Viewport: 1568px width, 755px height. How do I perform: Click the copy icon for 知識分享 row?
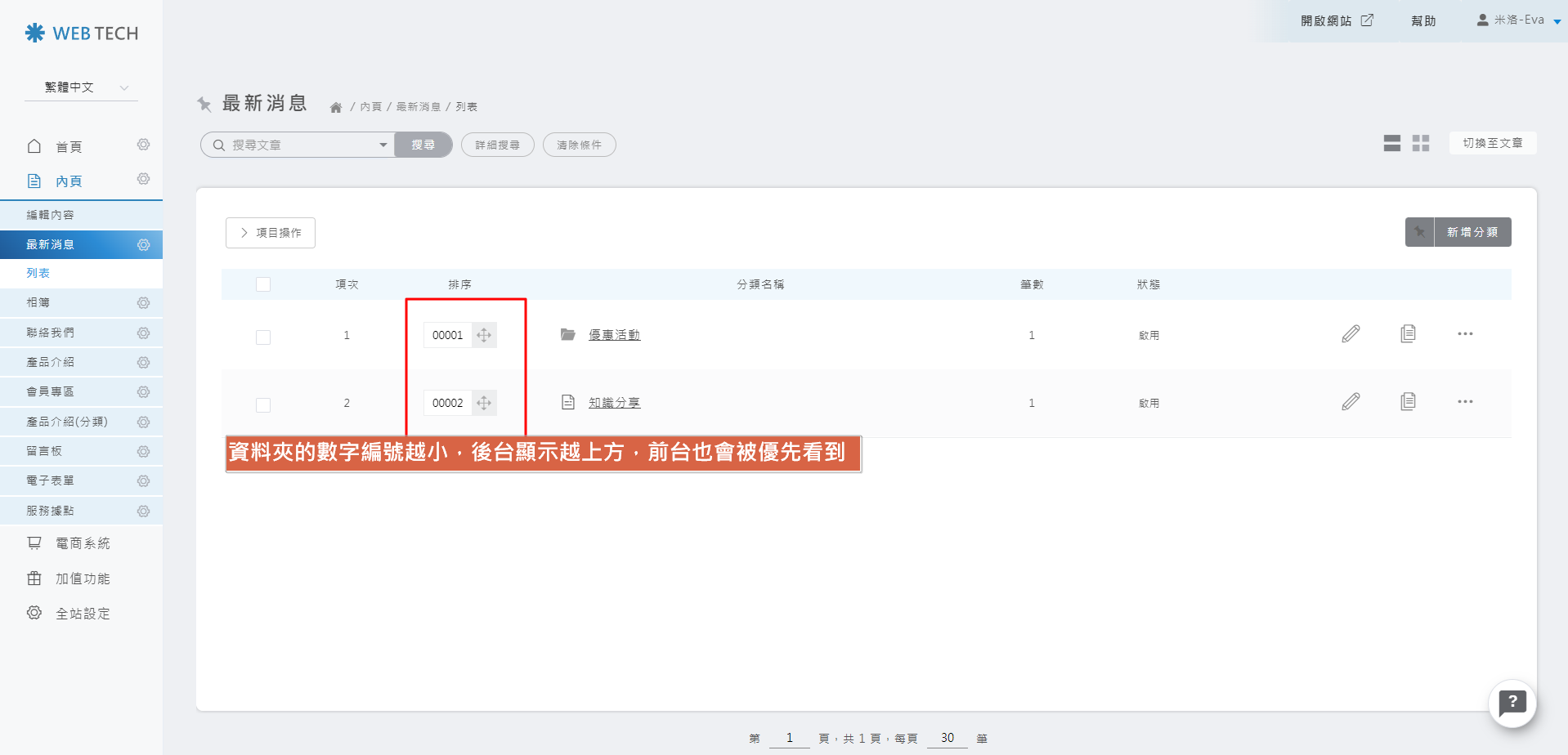(1408, 401)
